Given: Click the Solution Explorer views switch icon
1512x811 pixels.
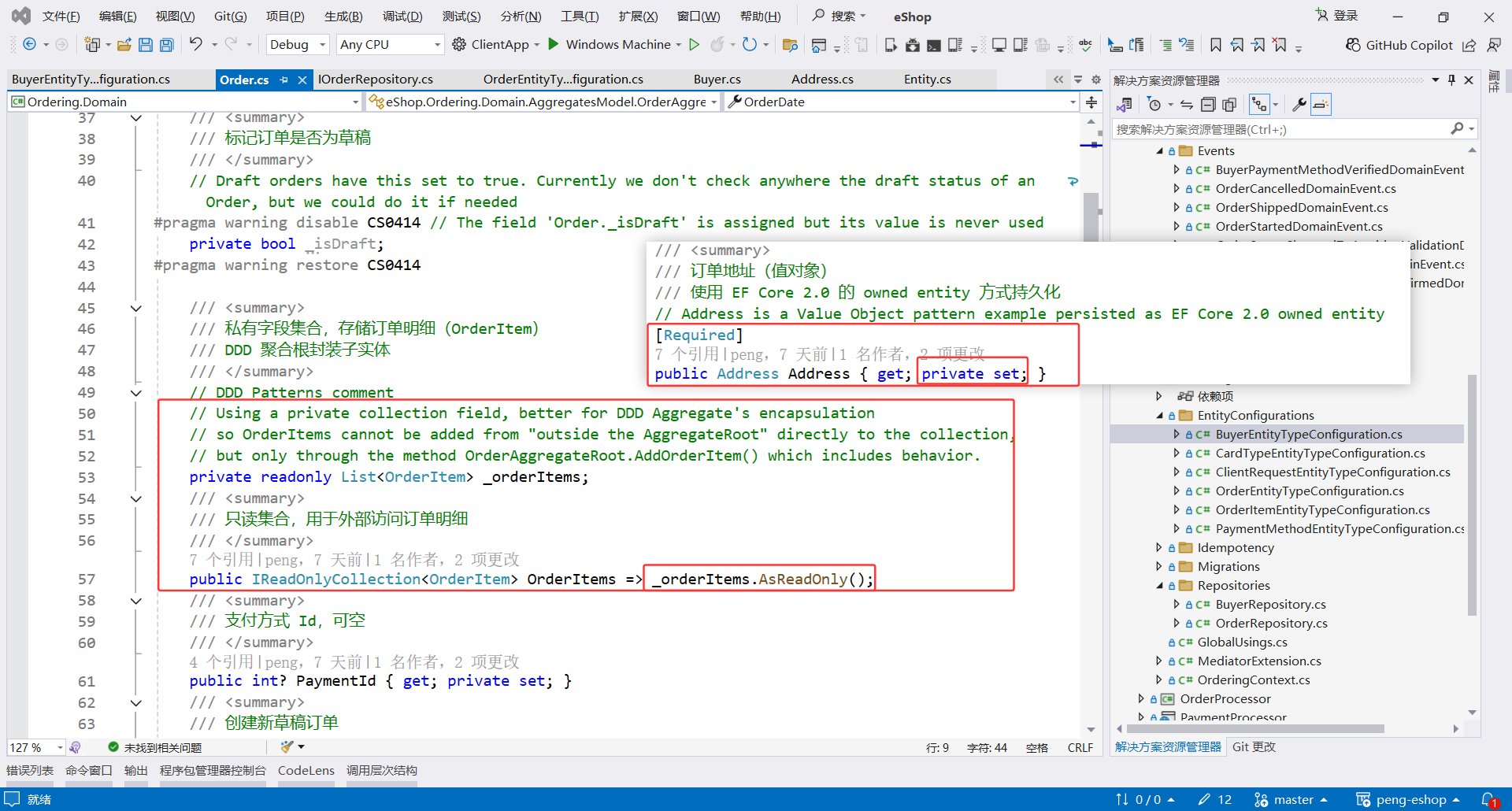Looking at the screenshot, I should pyautogui.click(x=1125, y=104).
